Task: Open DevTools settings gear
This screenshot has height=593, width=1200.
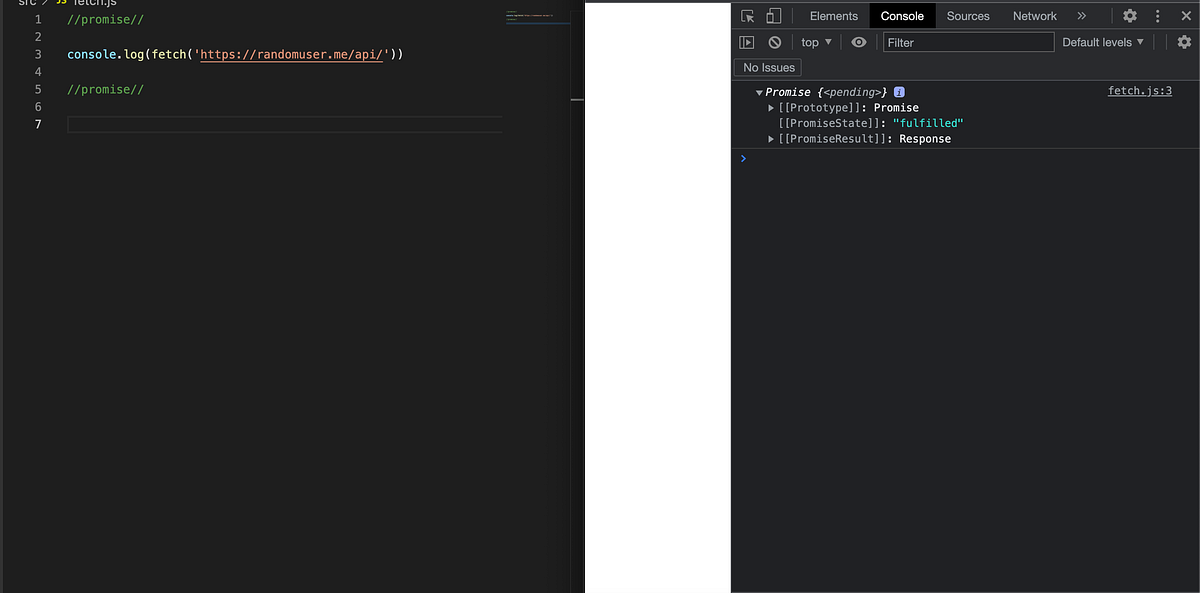Action: tap(1130, 16)
